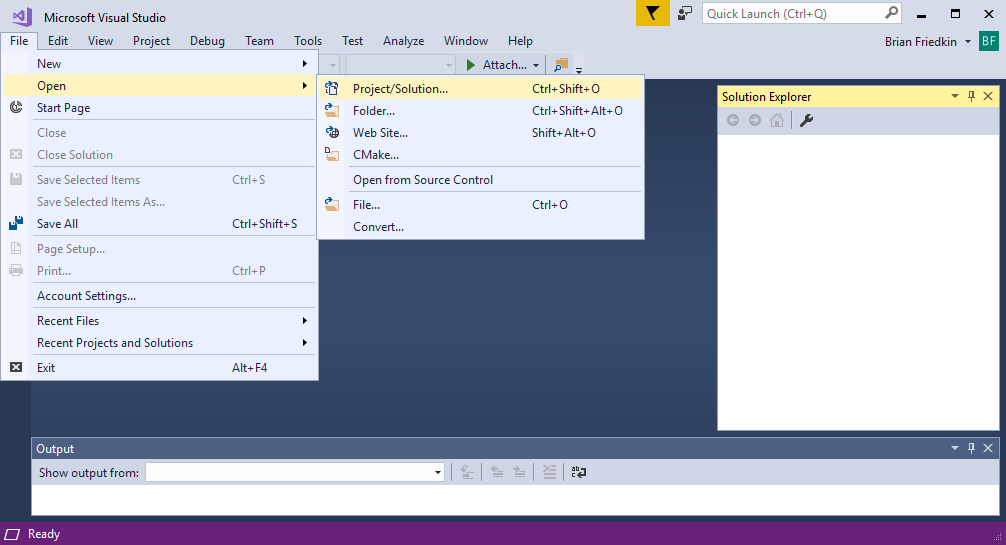Click the Quick Launch search magnifier icon
The image size is (1006, 545).
tap(891, 13)
